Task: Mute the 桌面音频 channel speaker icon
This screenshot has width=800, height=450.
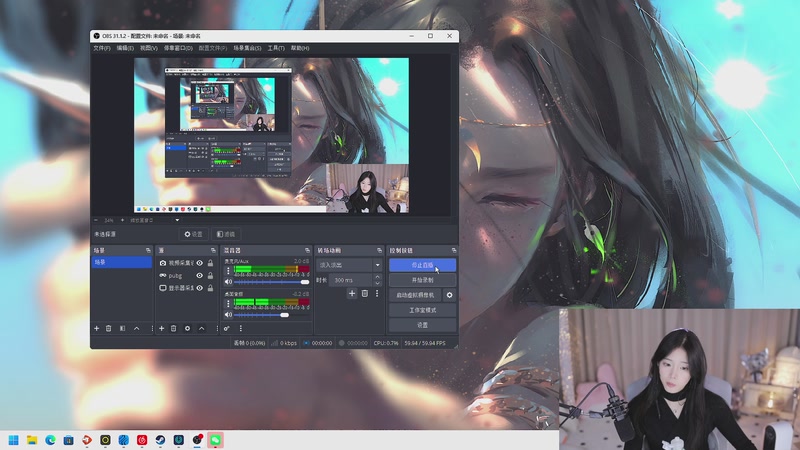Action: pyautogui.click(x=229, y=315)
